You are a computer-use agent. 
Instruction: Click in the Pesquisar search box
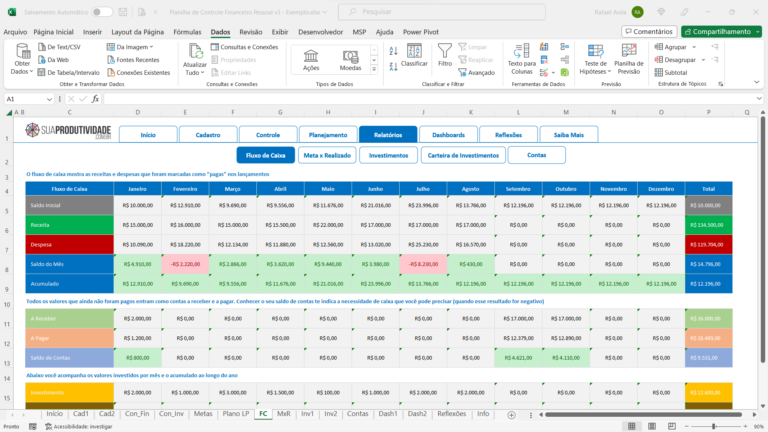tap(442, 12)
